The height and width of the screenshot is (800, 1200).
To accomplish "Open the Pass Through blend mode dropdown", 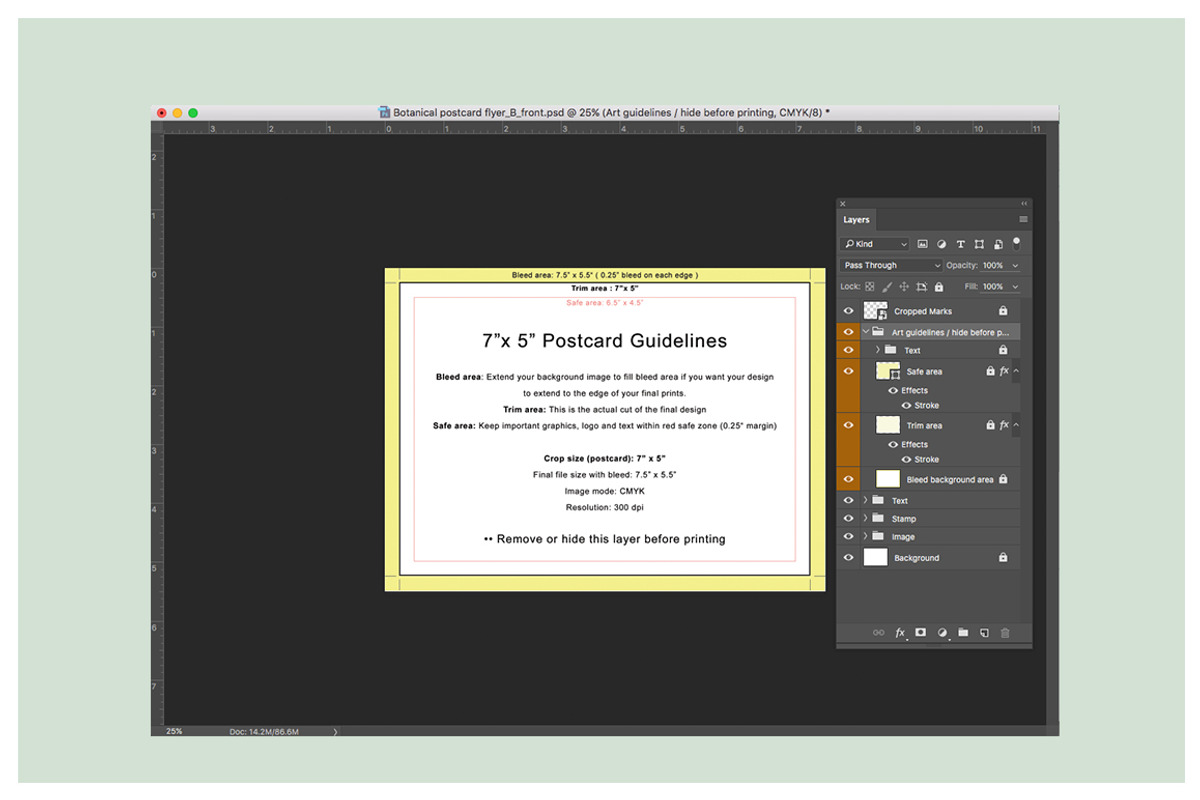I will pyautogui.click(x=891, y=266).
